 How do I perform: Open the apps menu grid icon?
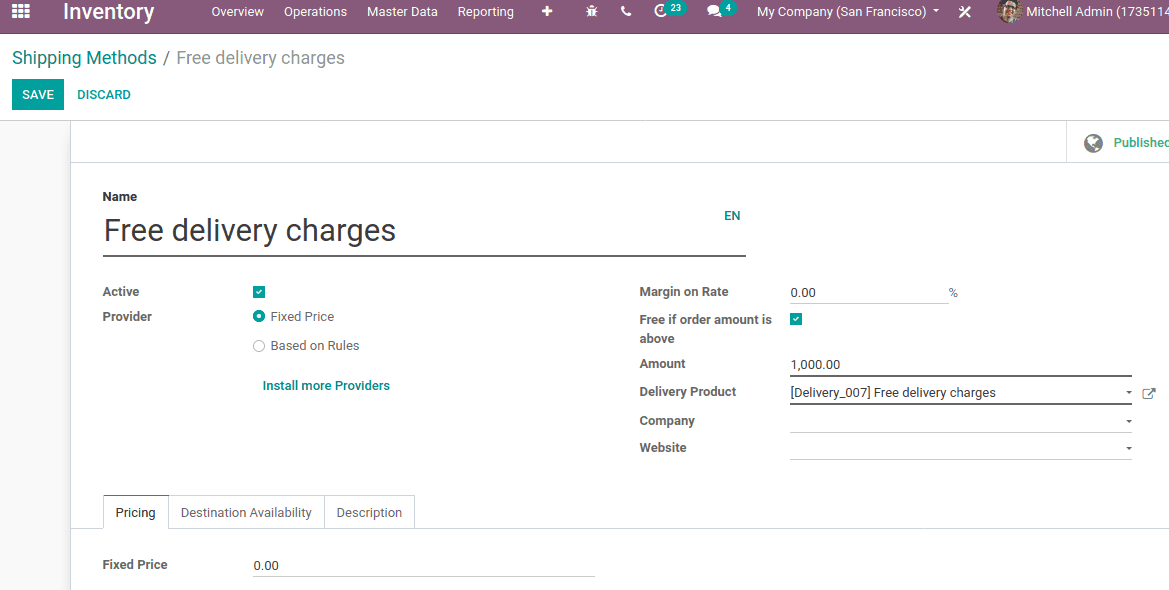coord(20,12)
